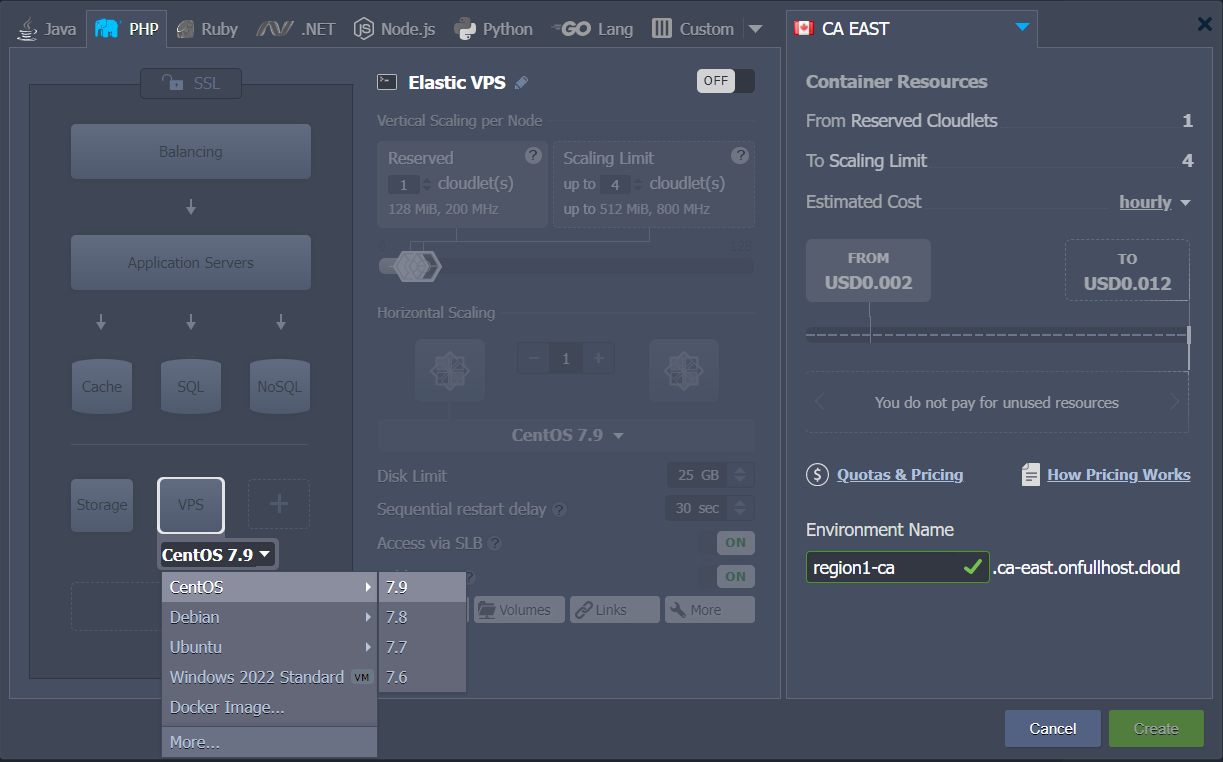The image size is (1223, 762).
Task: Click the help icon in Reserved cloudlets box
Action: (x=533, y=155)
